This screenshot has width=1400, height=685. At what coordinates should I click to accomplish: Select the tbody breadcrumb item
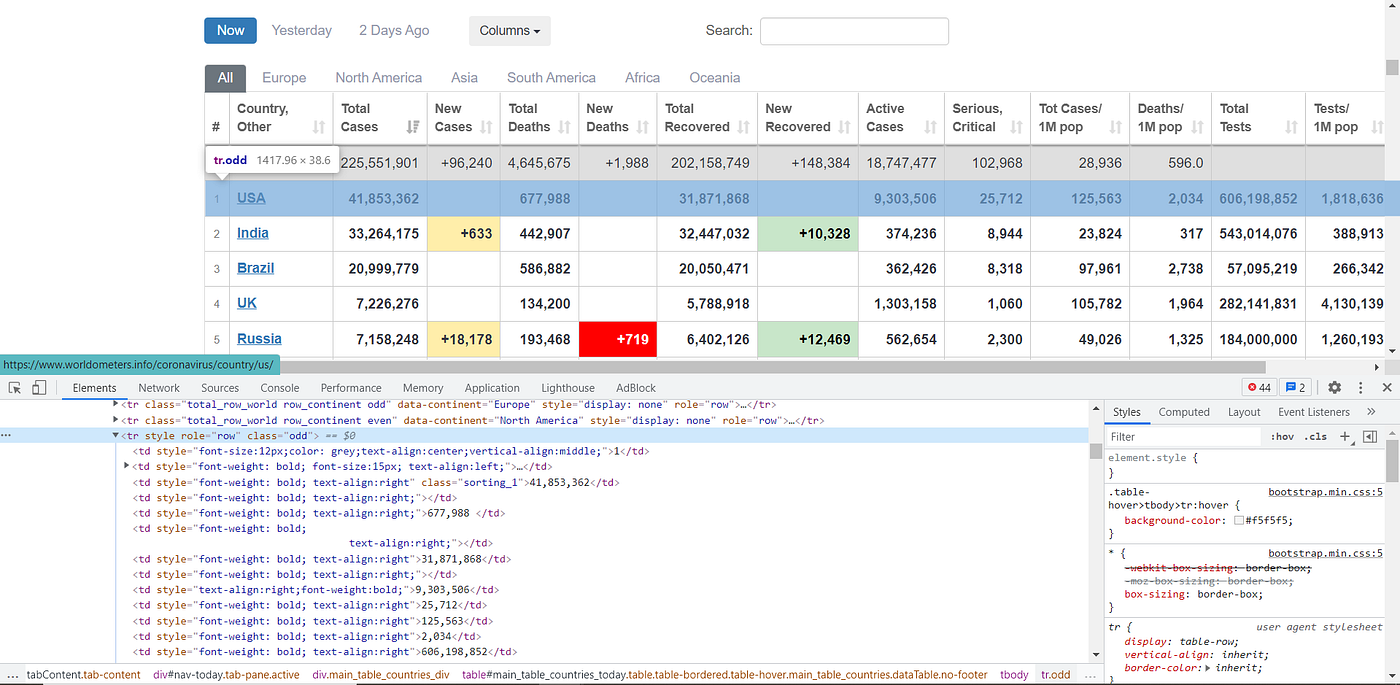[1014, 675]
